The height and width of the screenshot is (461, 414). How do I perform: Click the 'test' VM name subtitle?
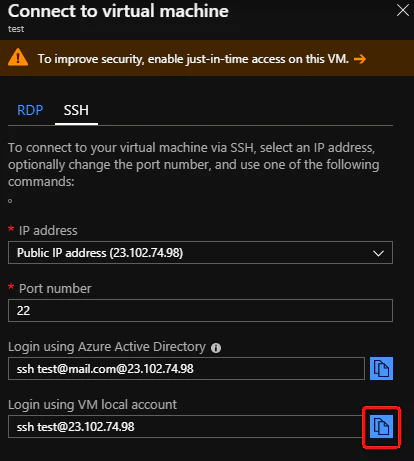[16, 29]
